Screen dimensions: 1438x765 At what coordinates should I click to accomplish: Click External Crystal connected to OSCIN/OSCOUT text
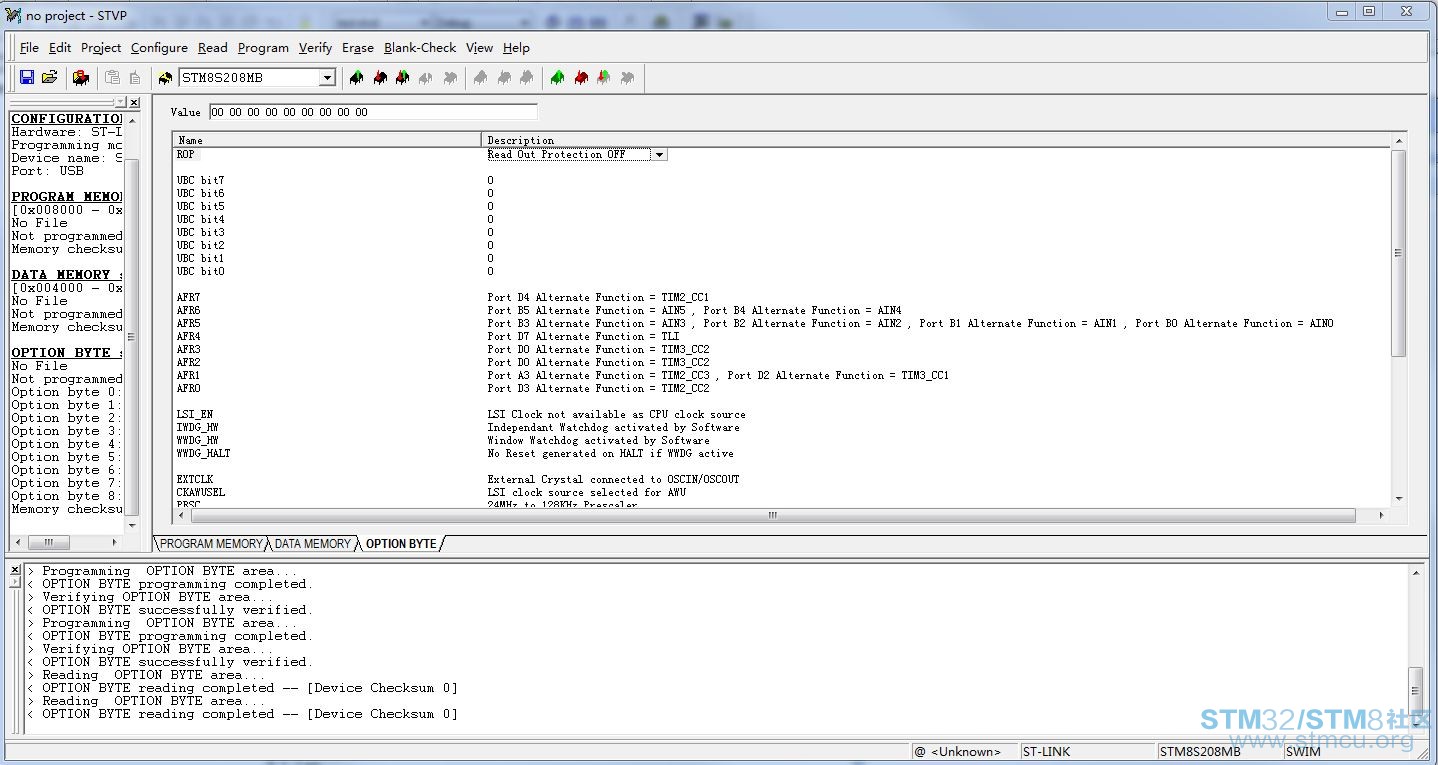613,480
